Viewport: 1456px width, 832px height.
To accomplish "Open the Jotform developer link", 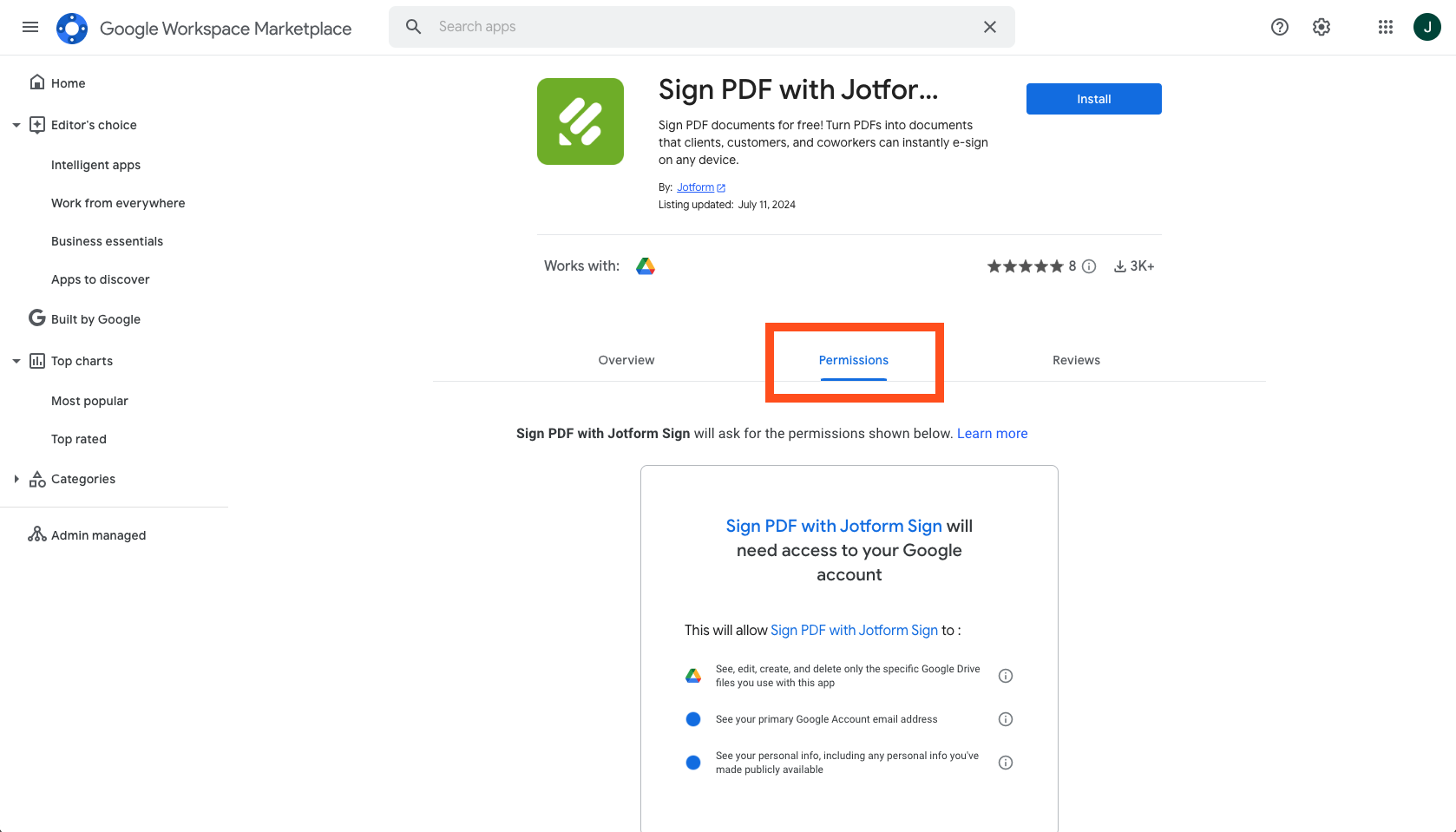I will 695,187.
